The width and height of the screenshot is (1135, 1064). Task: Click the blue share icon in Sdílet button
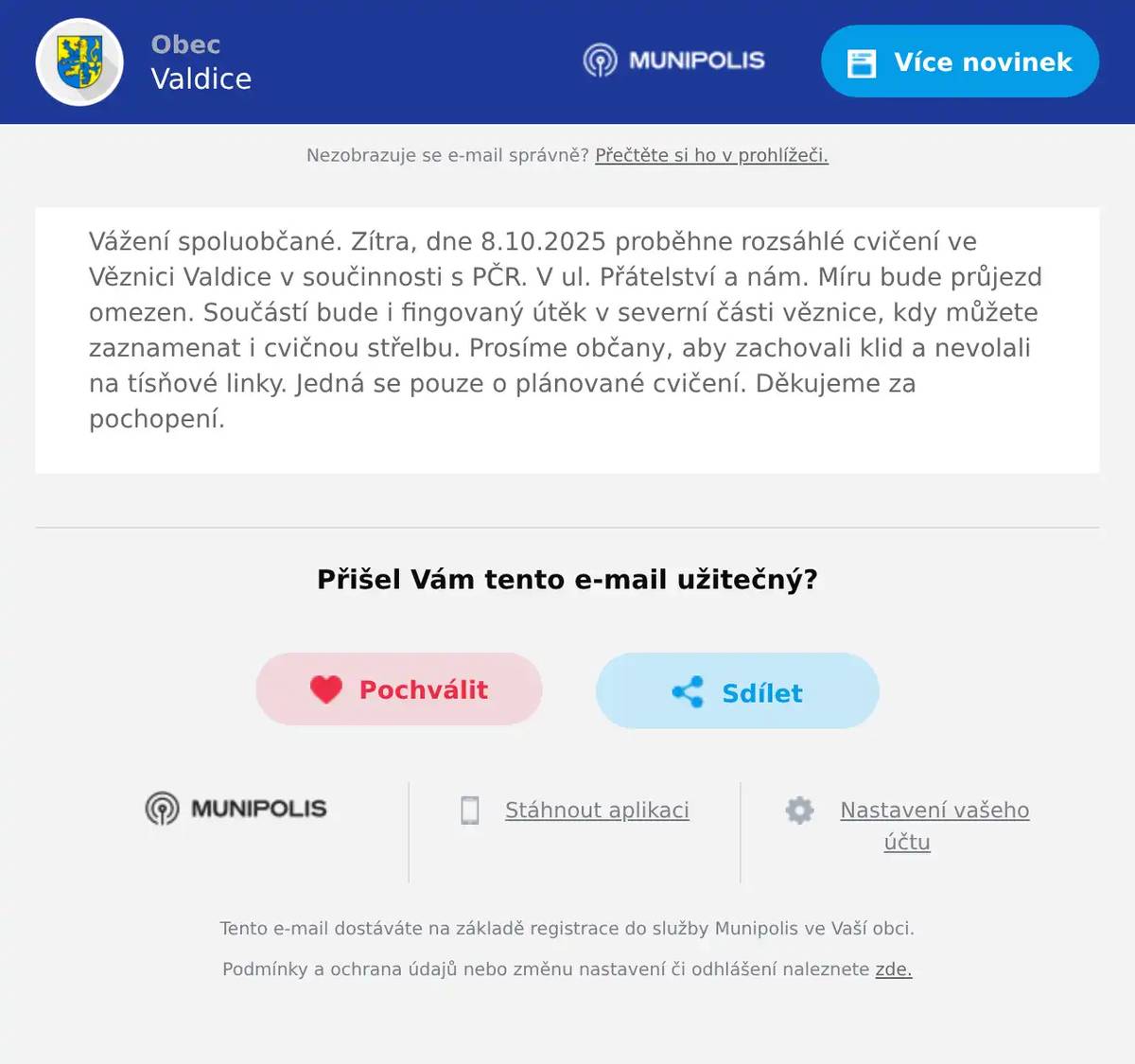coord(690,691)
